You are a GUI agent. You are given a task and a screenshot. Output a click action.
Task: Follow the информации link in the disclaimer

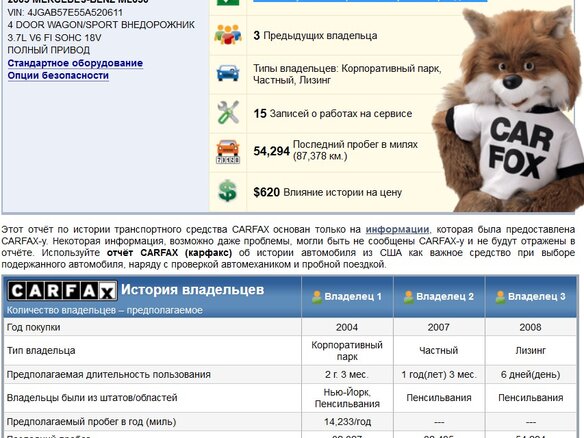[x=397, y=229]
